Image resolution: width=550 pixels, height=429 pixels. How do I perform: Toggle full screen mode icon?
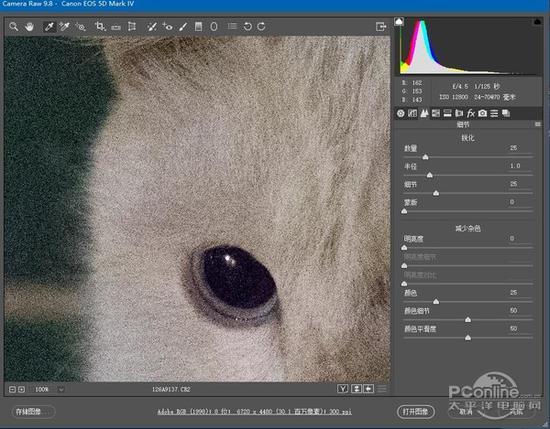(x=381, y=26)
